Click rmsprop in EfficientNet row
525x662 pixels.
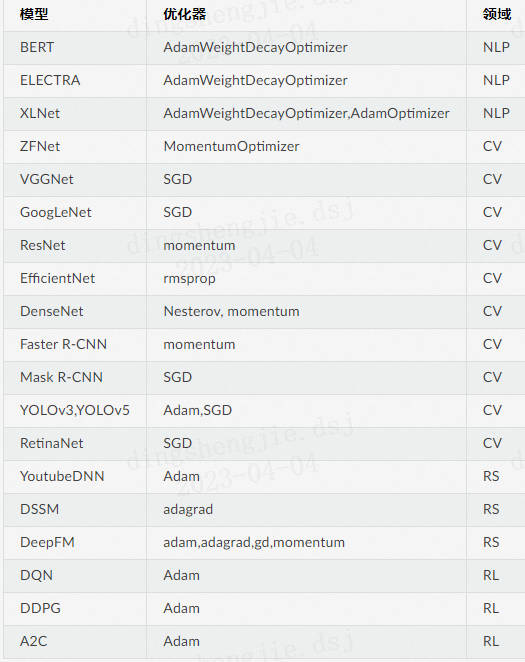pyautogui.click(x=189, y=279)
